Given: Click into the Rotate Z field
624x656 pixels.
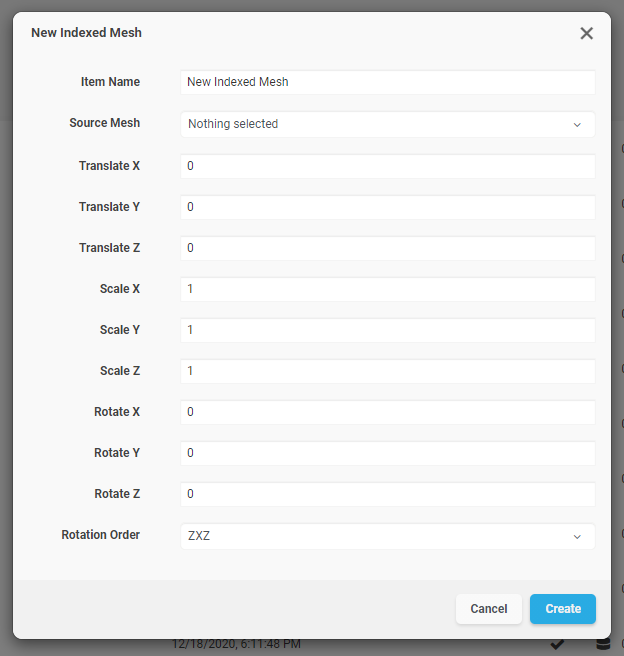Looking at the screenshot, I should 388,494.
